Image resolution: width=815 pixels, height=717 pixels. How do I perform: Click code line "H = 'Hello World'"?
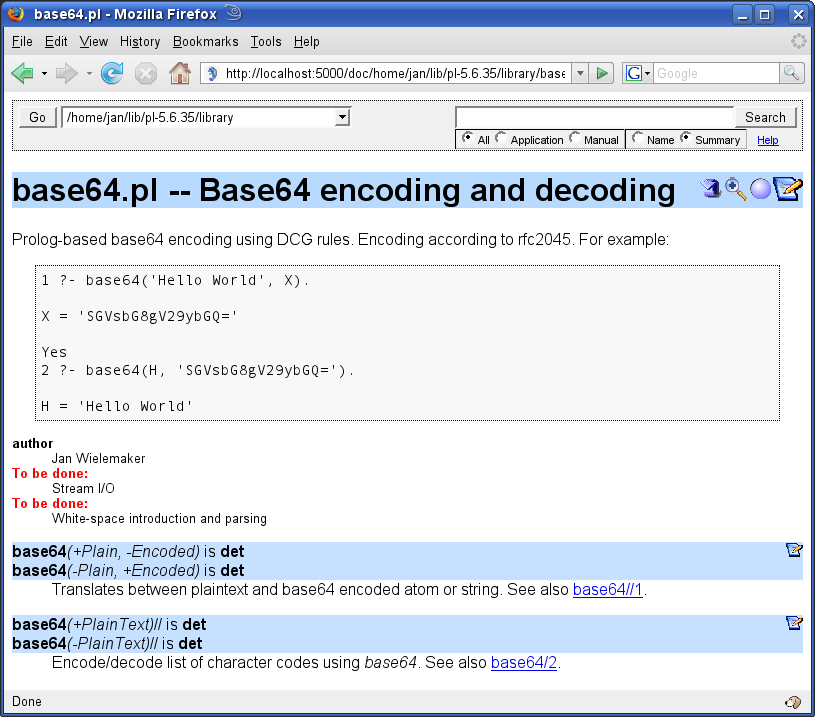[x=116, y=406]
